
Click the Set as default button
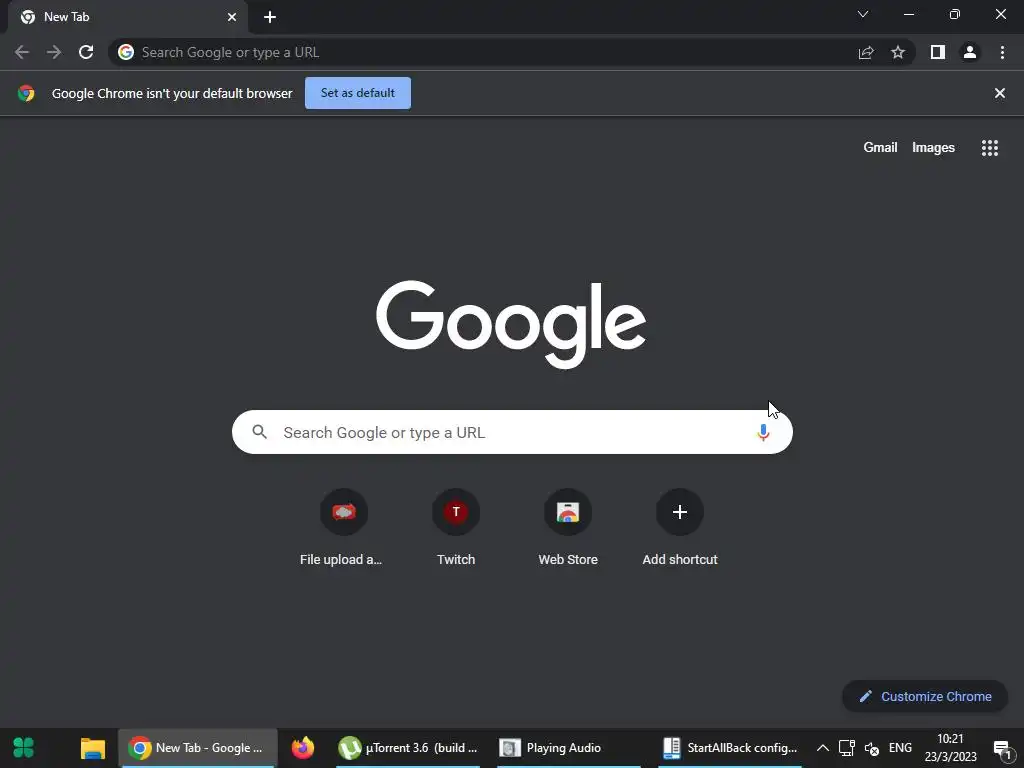[358, 93]
